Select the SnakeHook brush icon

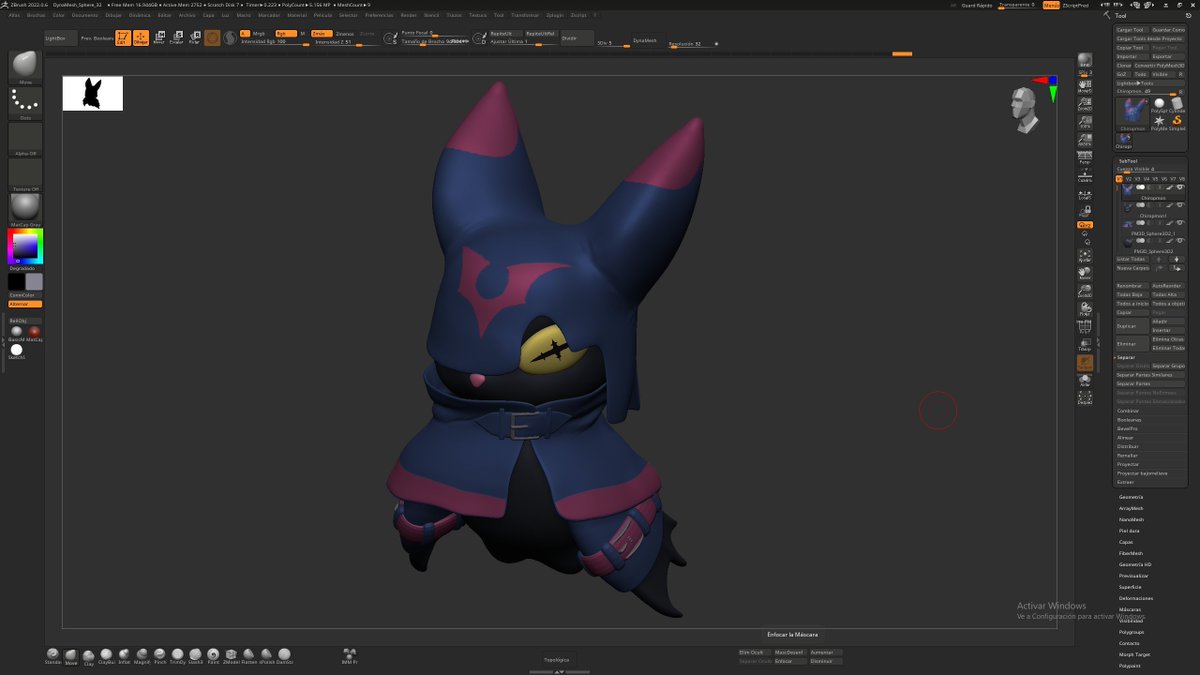pos(195,655)
